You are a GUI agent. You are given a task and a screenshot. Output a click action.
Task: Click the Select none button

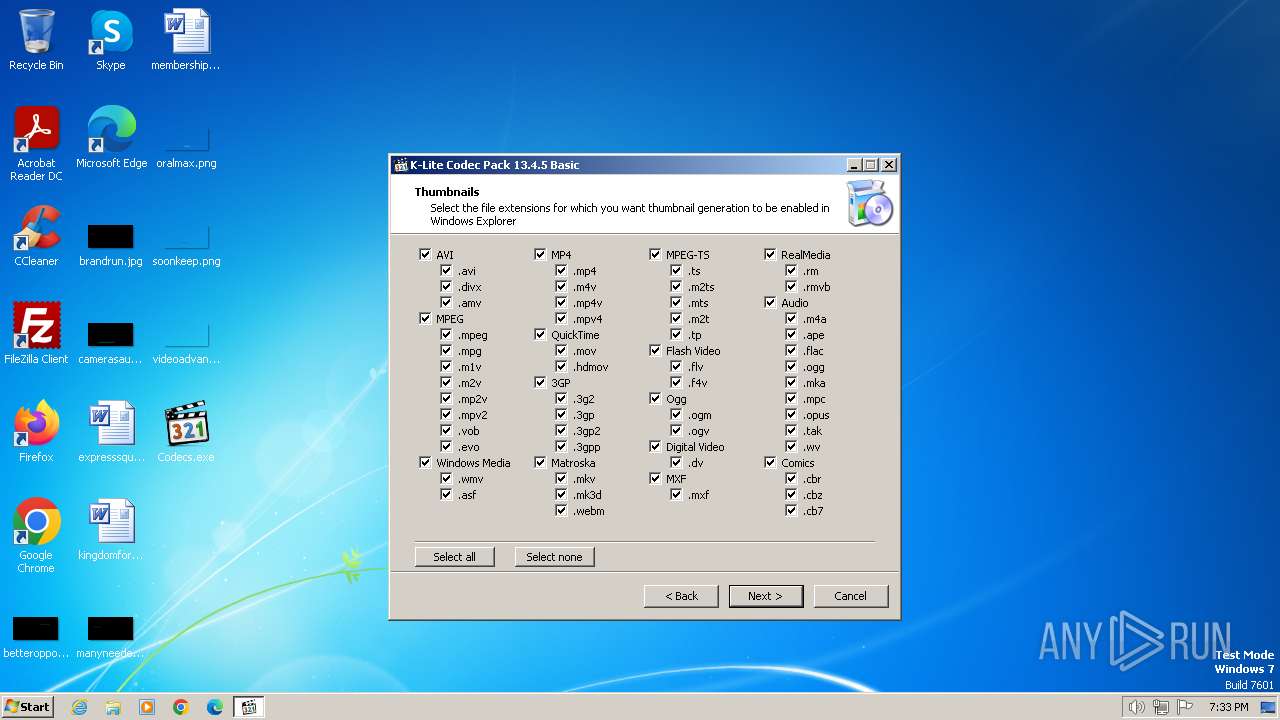[555, 557]
